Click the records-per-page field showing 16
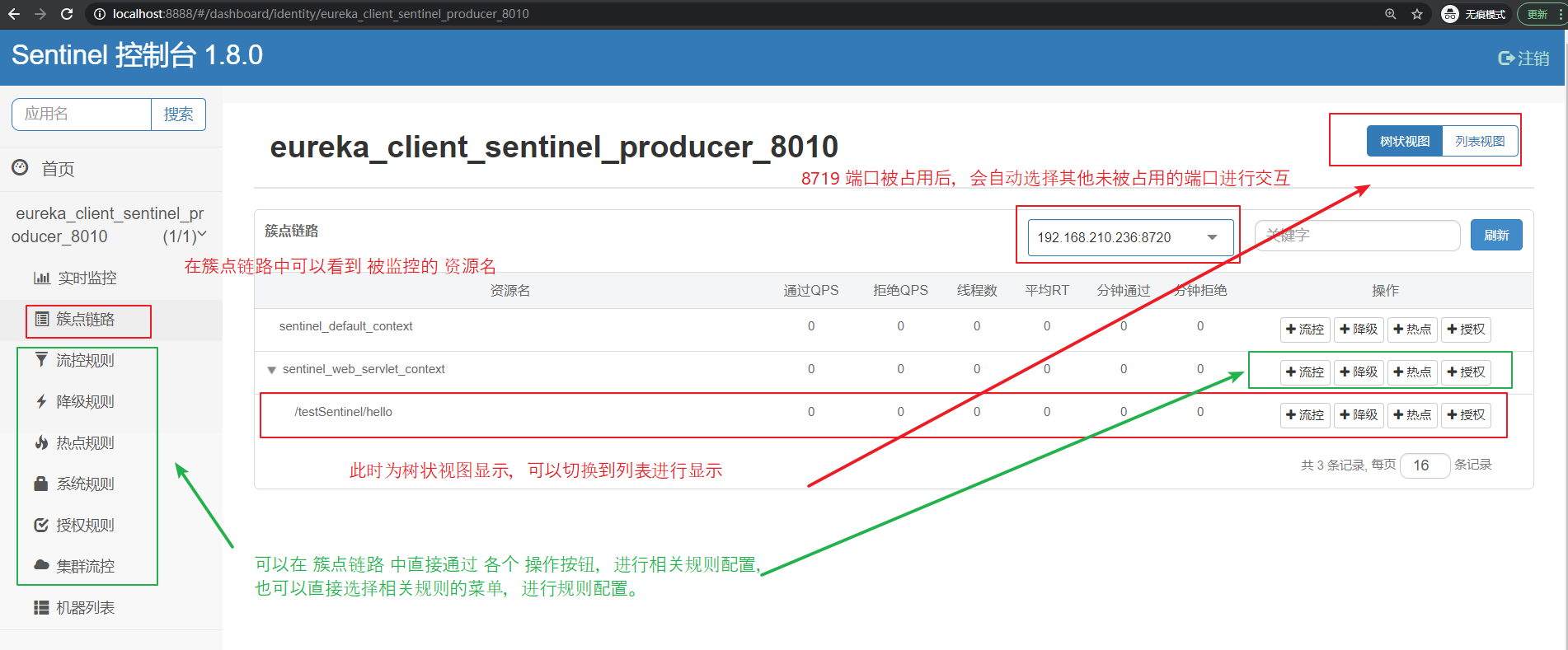 [1425, 465]
